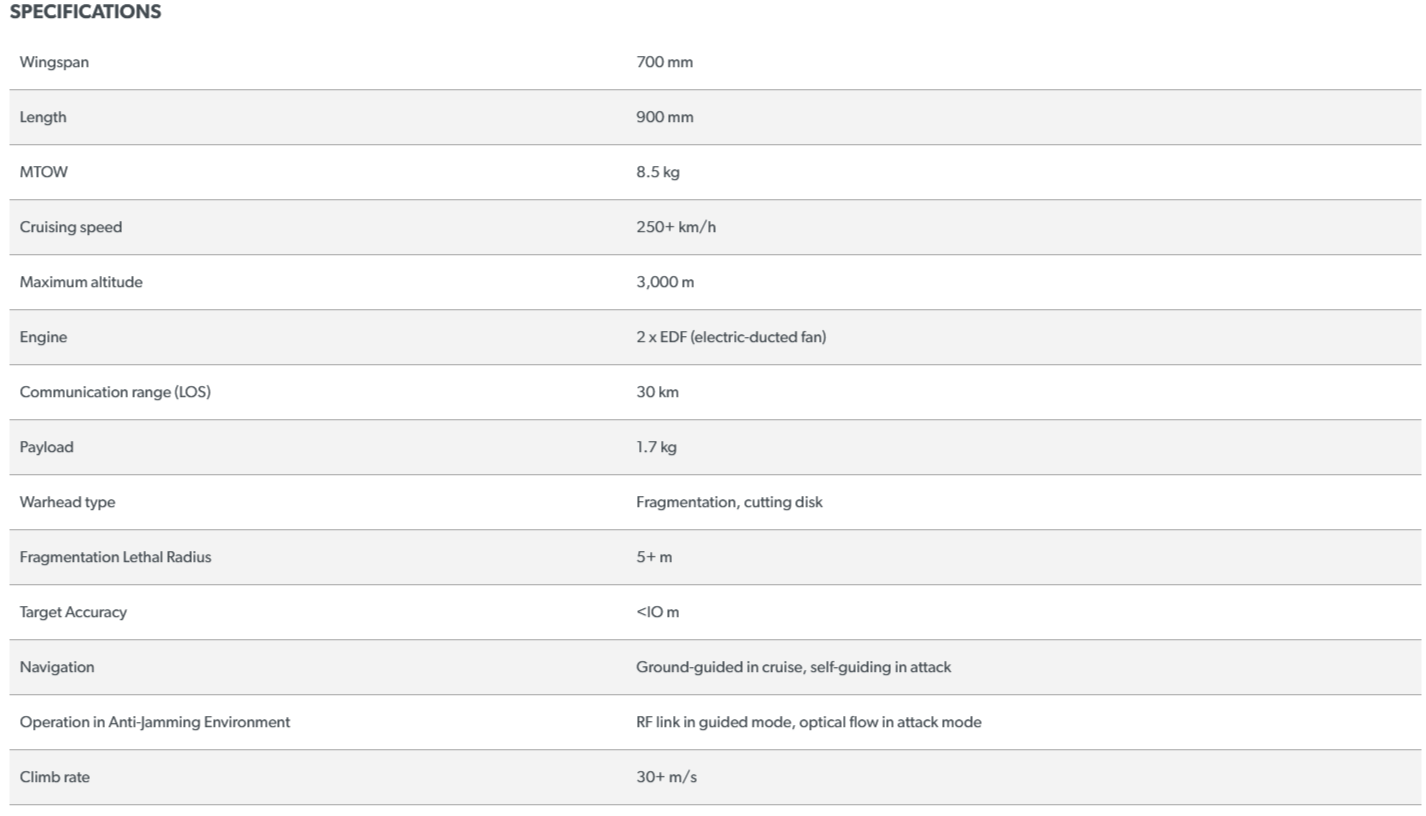Select the 30+ m/s climb rate value

666,777
